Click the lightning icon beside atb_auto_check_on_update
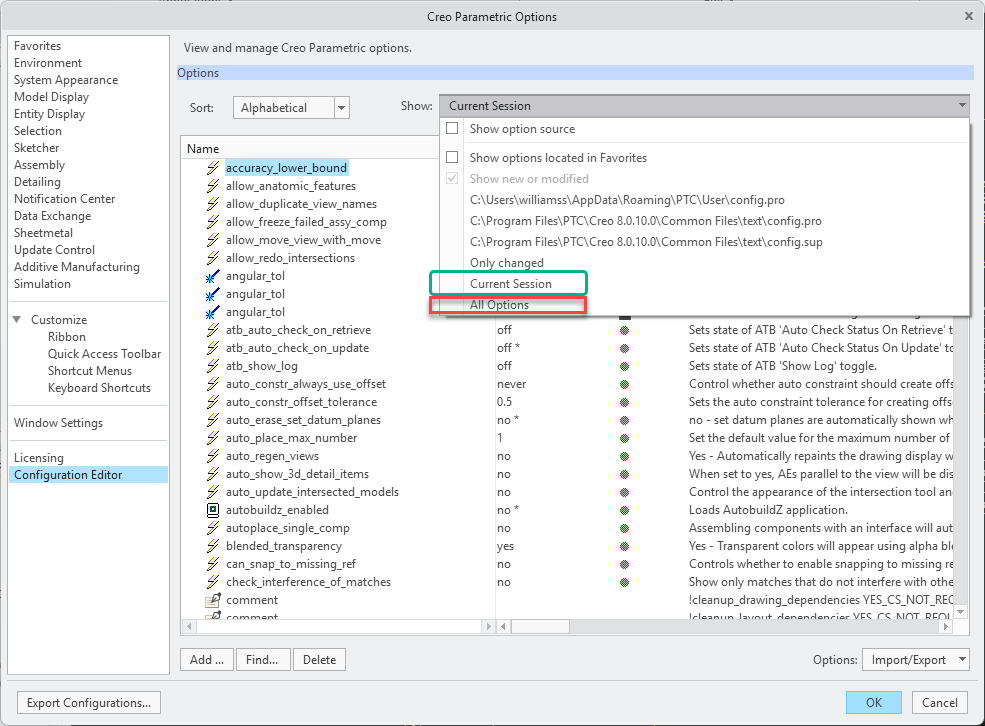 213,348
